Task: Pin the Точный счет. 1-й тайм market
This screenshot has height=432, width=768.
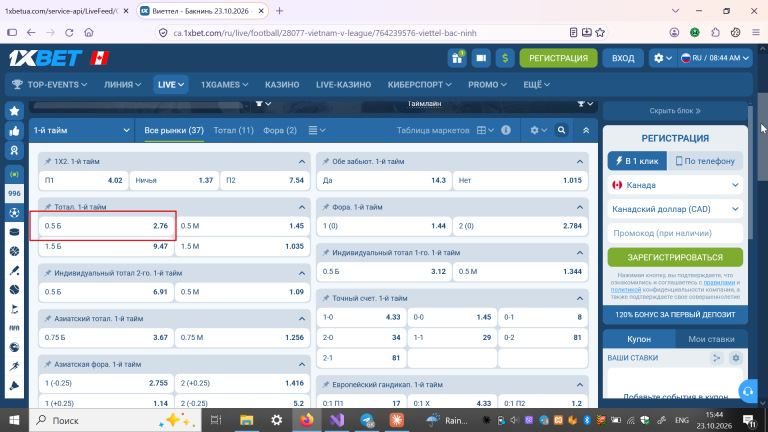Action: (326, 298)
